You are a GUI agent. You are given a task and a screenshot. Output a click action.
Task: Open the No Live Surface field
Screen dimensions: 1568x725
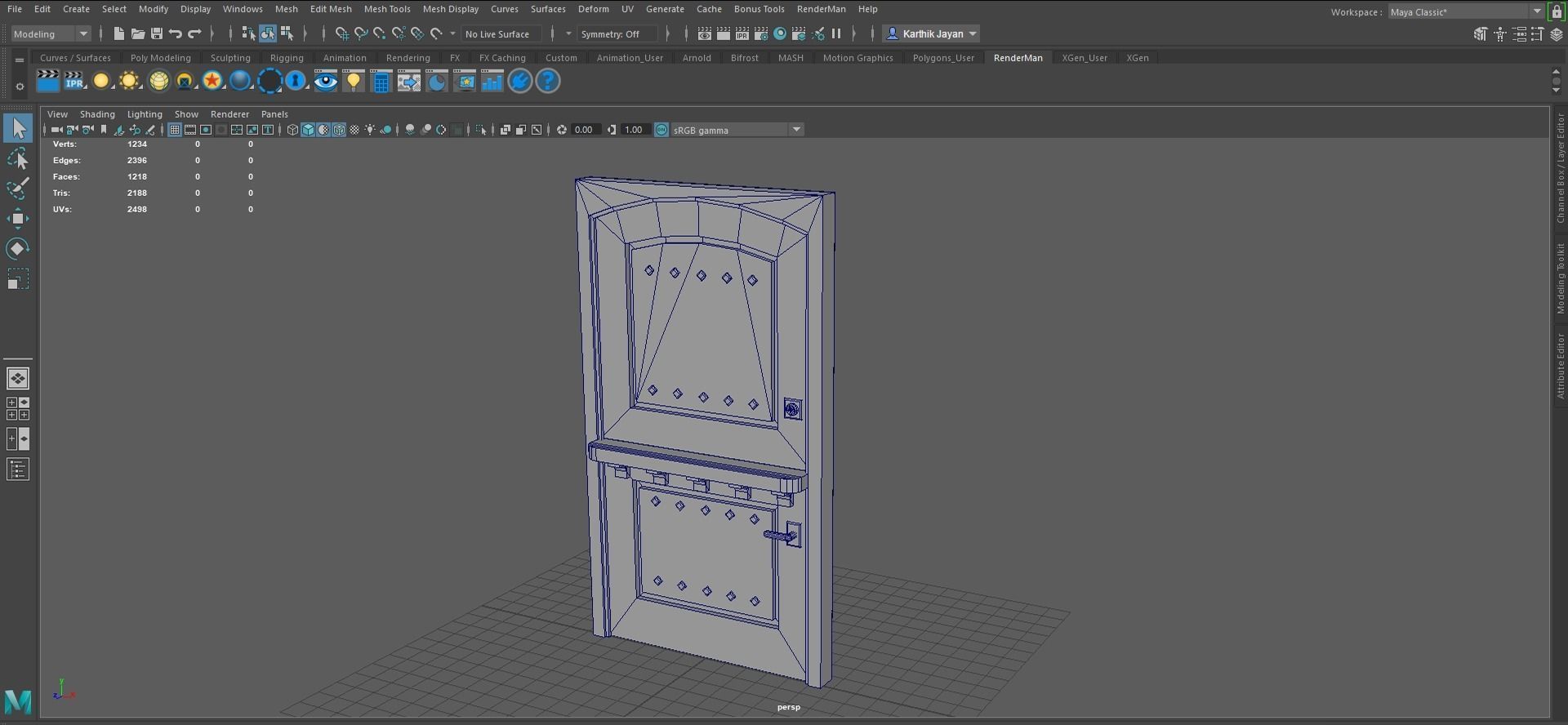click(502, 33)
